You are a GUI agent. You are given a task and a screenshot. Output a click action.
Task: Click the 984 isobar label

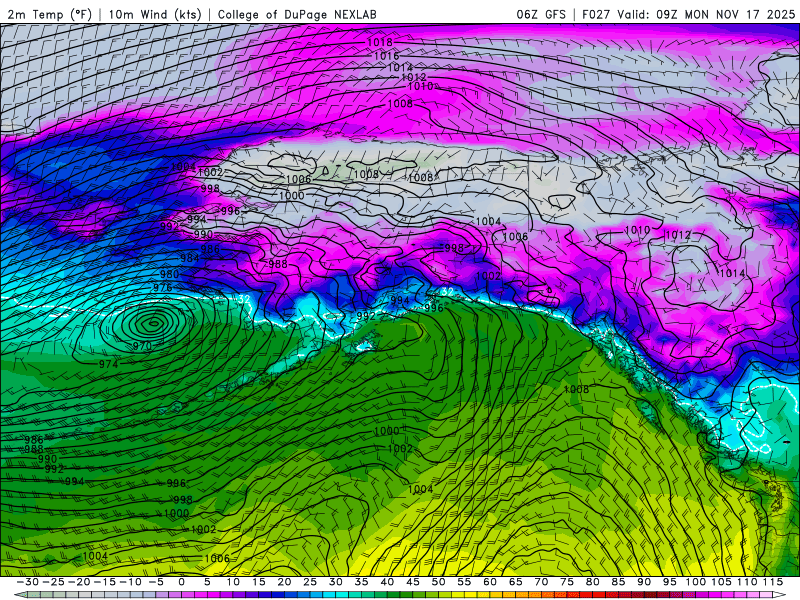point(189,258)
